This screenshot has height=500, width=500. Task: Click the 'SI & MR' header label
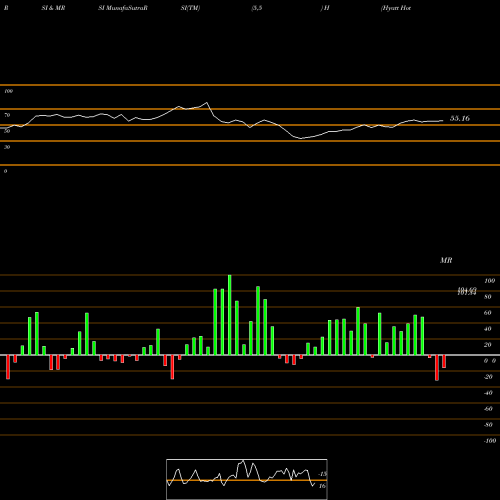coord(53,8)
